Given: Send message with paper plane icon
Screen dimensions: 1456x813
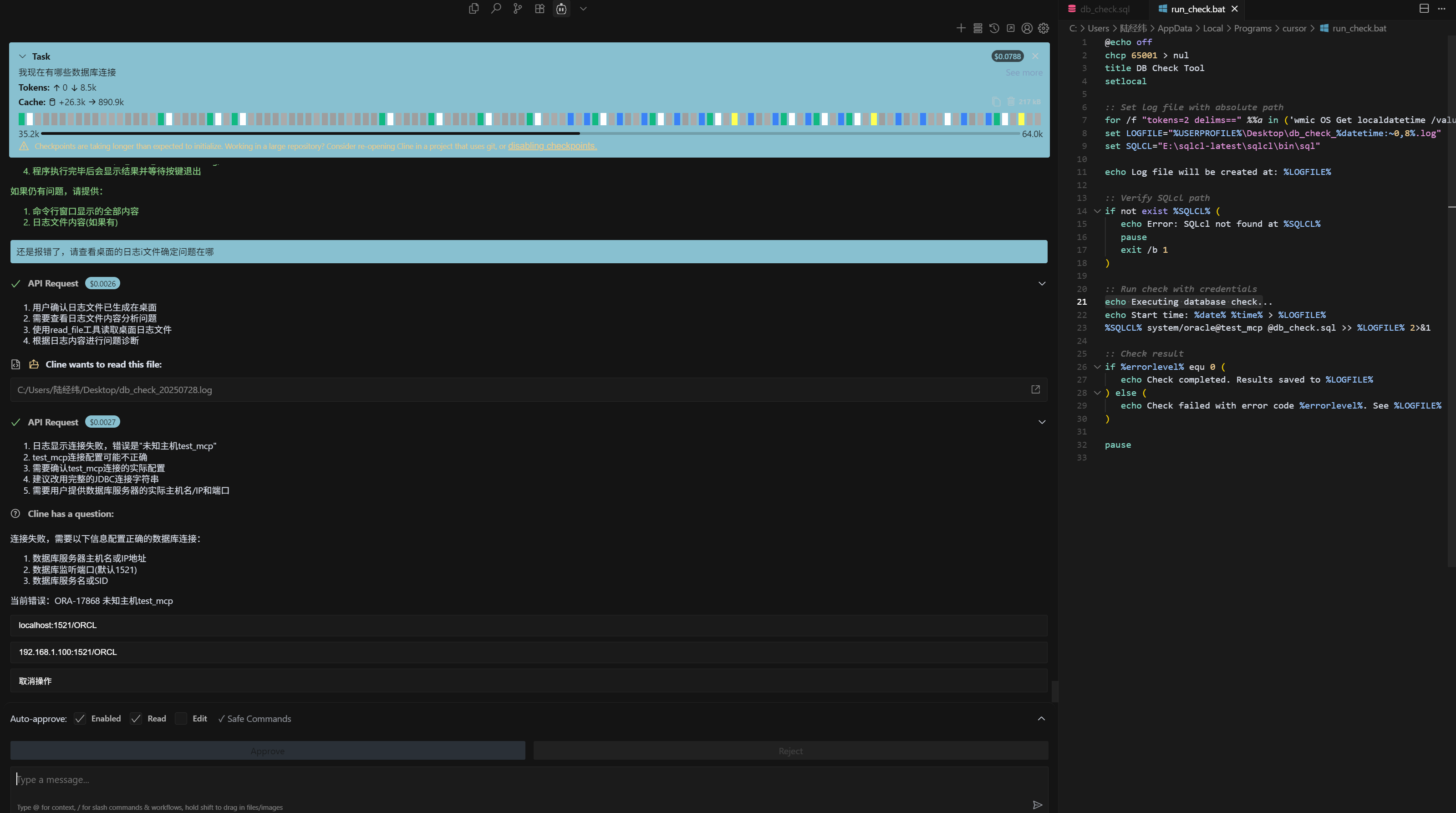Looking at the screenshot, I should click(1038, 805).
